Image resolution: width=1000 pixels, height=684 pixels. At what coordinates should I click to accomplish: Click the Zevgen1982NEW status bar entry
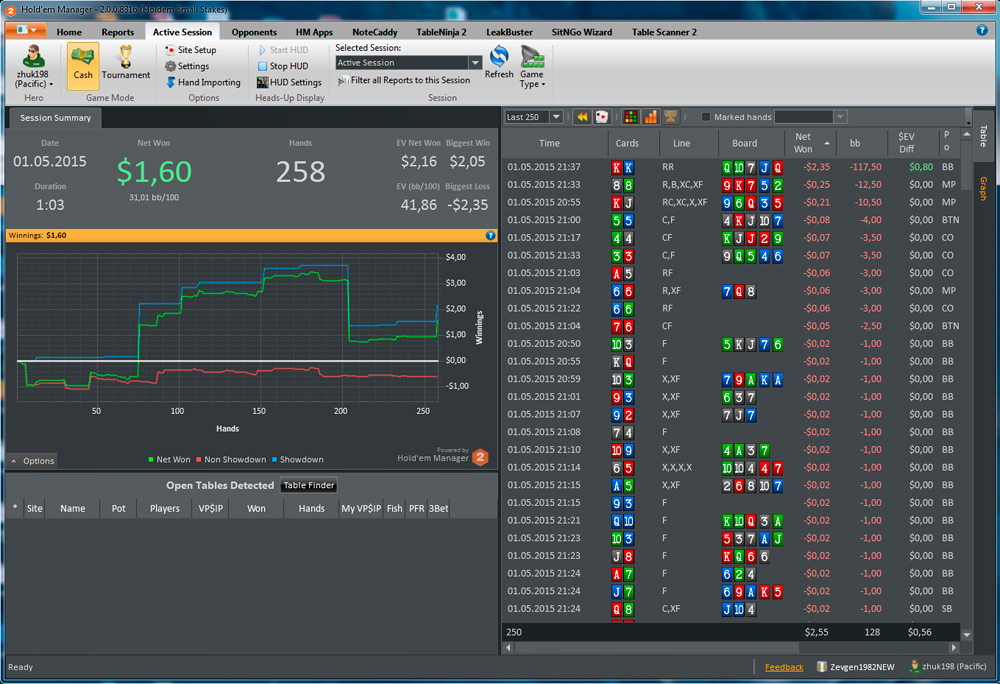coord(855,667)
